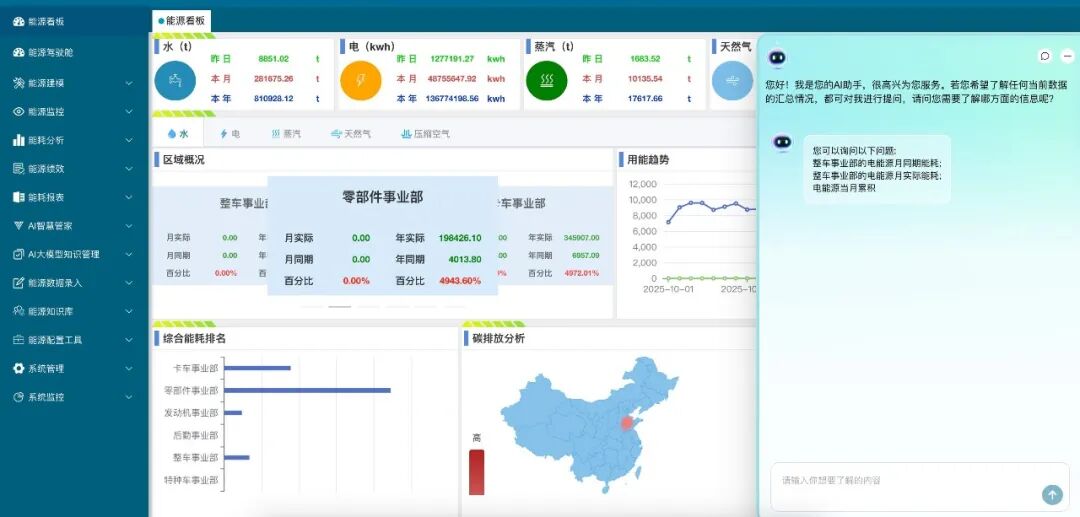Click the chat bubble icon in AI panel
This screenshot has width=1080, height=517.
[1045, 56]
